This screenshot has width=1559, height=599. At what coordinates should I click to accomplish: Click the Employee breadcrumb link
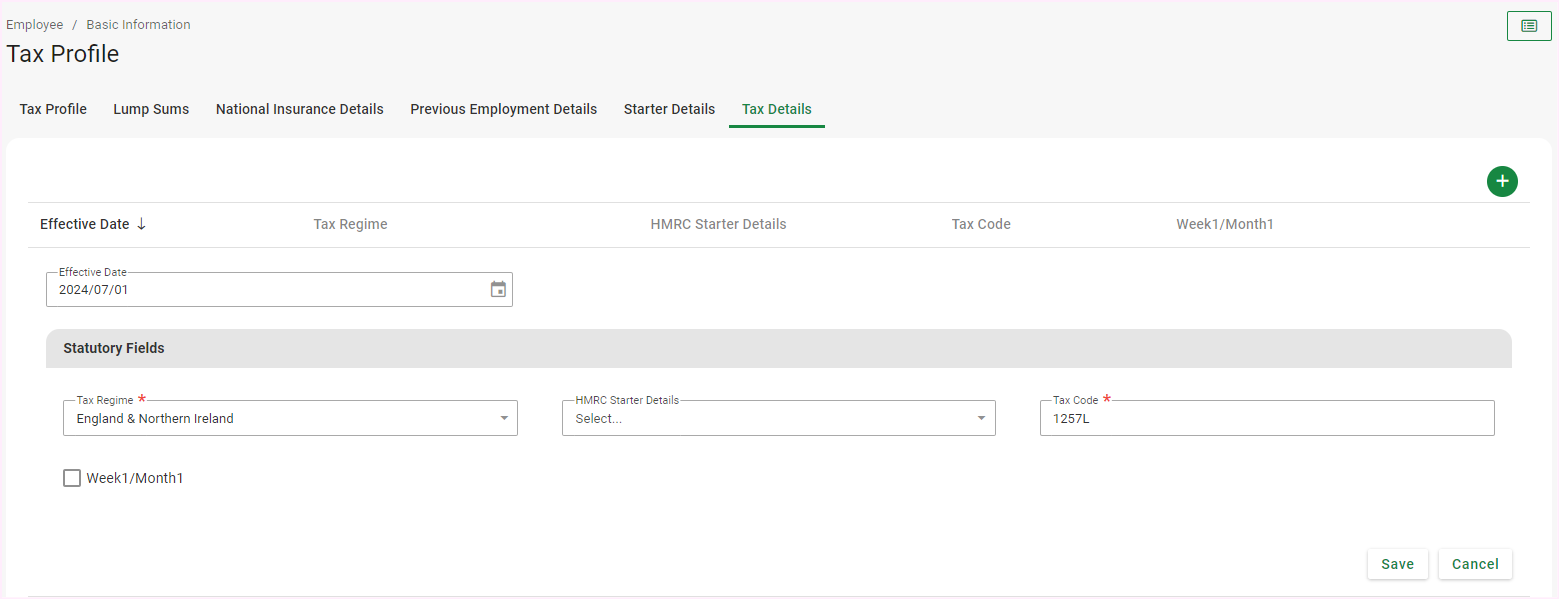[x=35, y=24]
